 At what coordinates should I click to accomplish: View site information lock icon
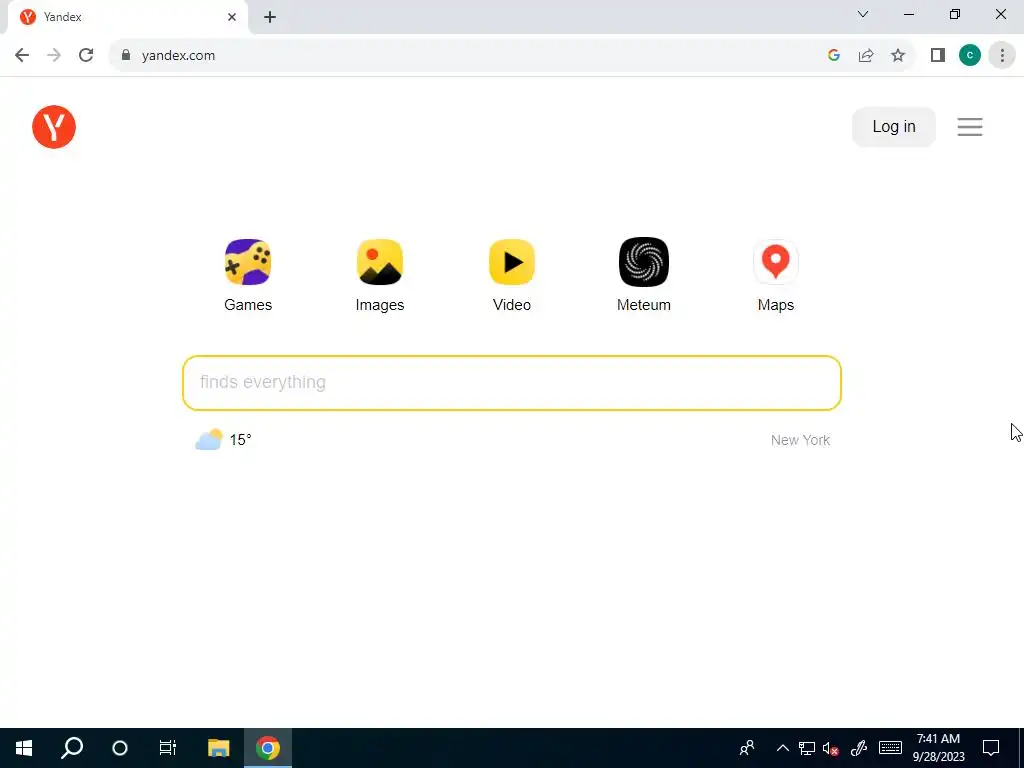coord(126,55)
